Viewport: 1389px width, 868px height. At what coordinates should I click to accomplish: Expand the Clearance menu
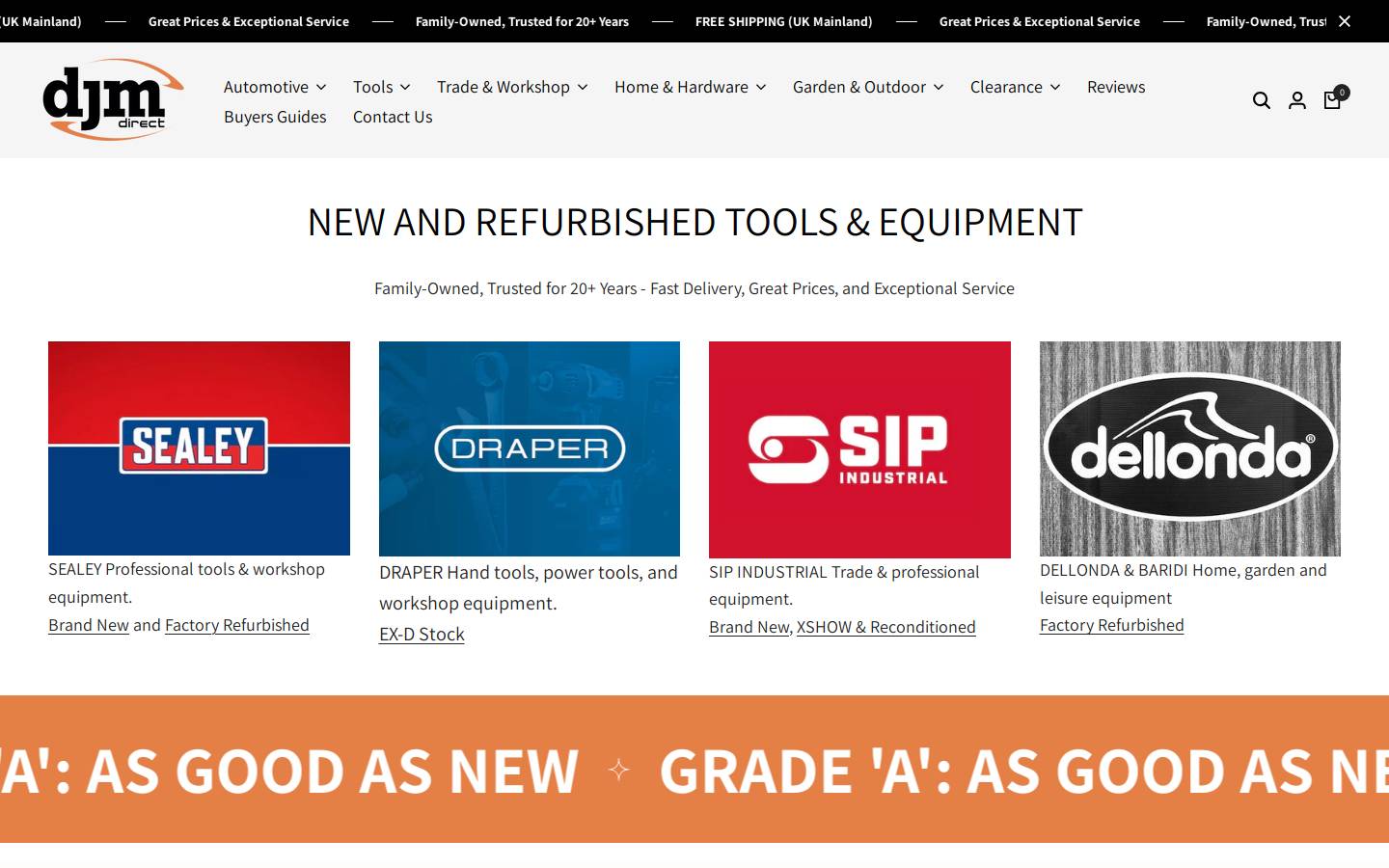tap(1015, 87)
